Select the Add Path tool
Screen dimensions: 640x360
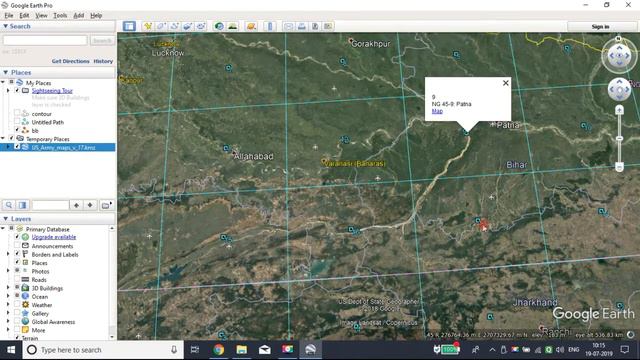coord(174,26)
